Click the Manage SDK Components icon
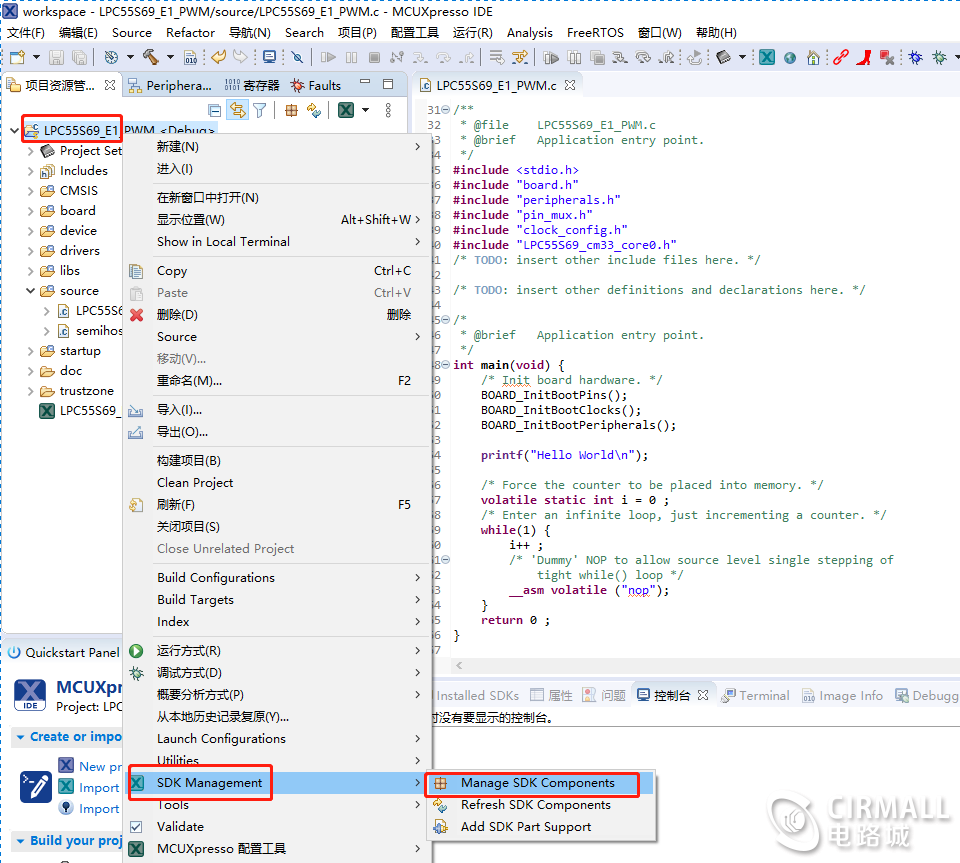The width and height of the screenshot is (960, 863). [440, 783]
